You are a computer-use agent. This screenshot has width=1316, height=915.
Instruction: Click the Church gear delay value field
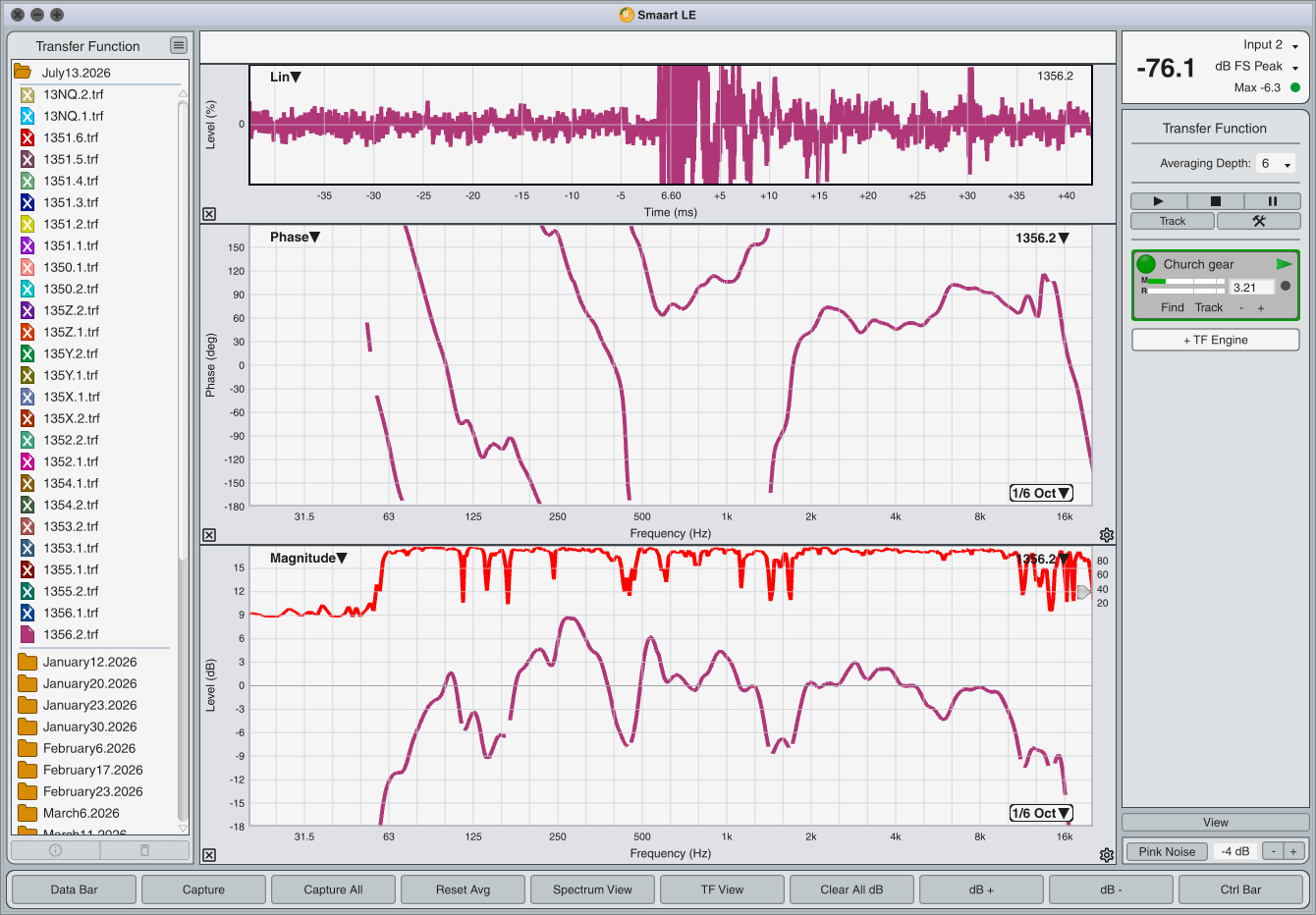(x=1252, y=288)
